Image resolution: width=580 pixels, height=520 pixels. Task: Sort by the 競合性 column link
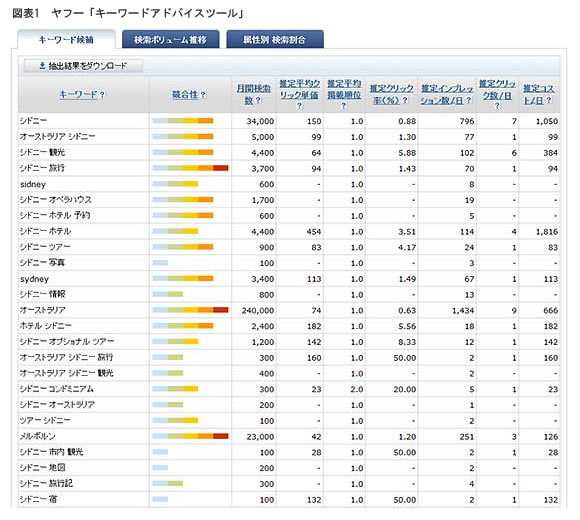point(185,95)
